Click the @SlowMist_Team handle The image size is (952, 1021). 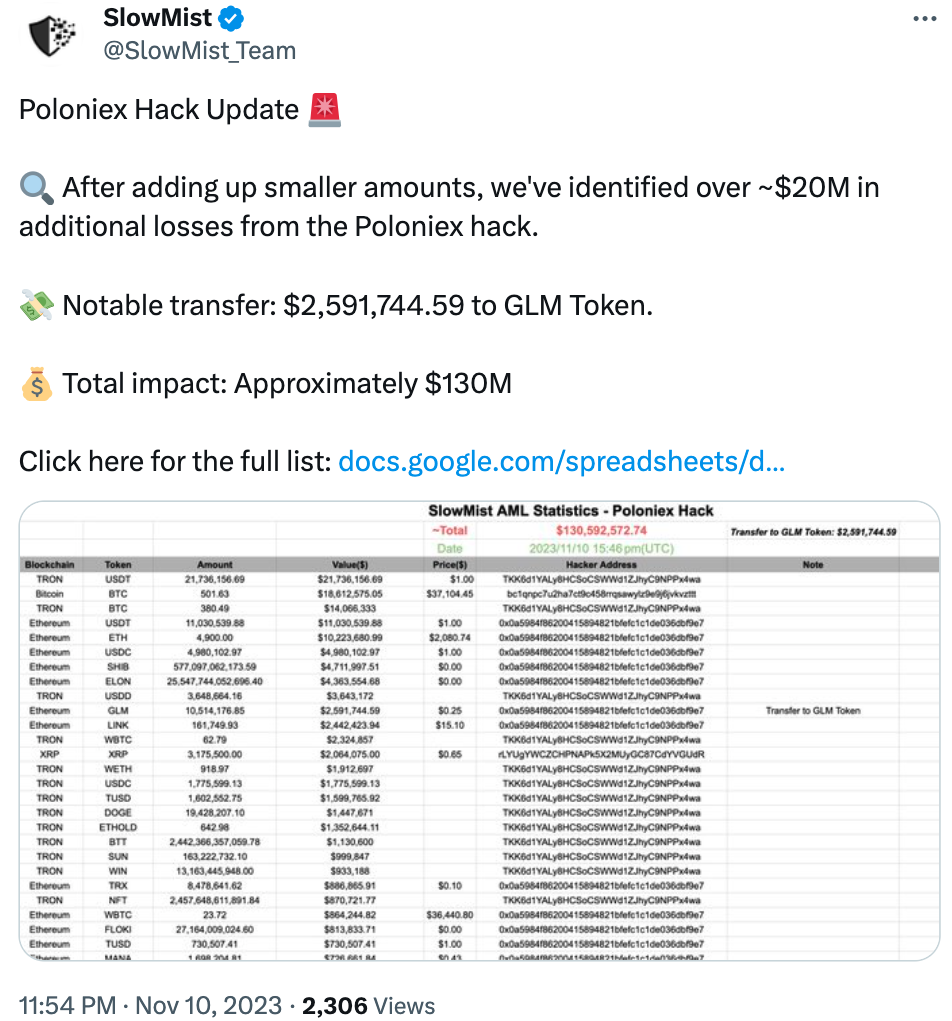[200, 51]
